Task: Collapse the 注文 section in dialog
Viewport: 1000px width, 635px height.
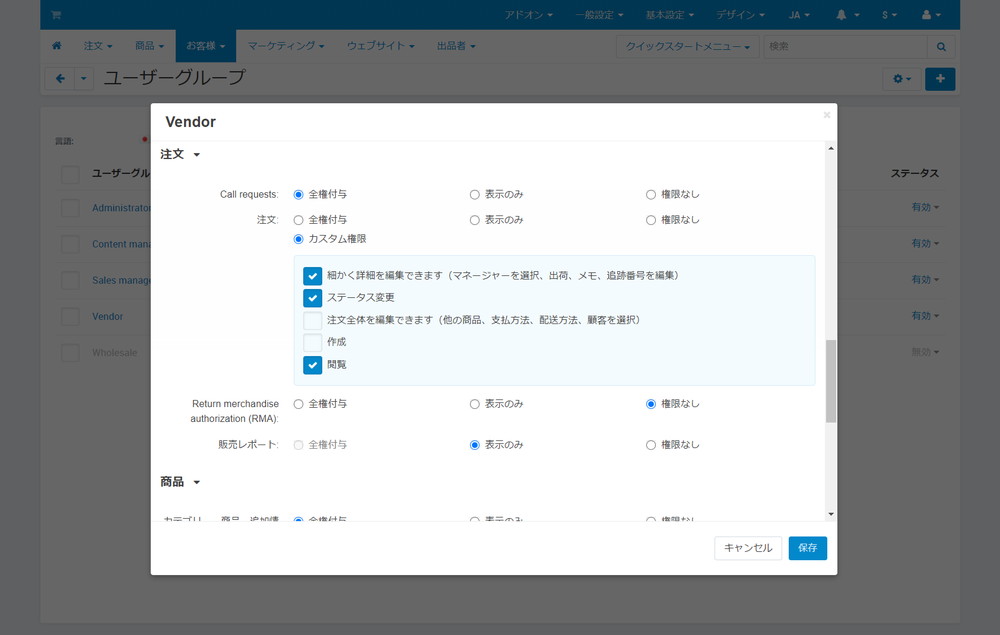Action: (180, 154)
